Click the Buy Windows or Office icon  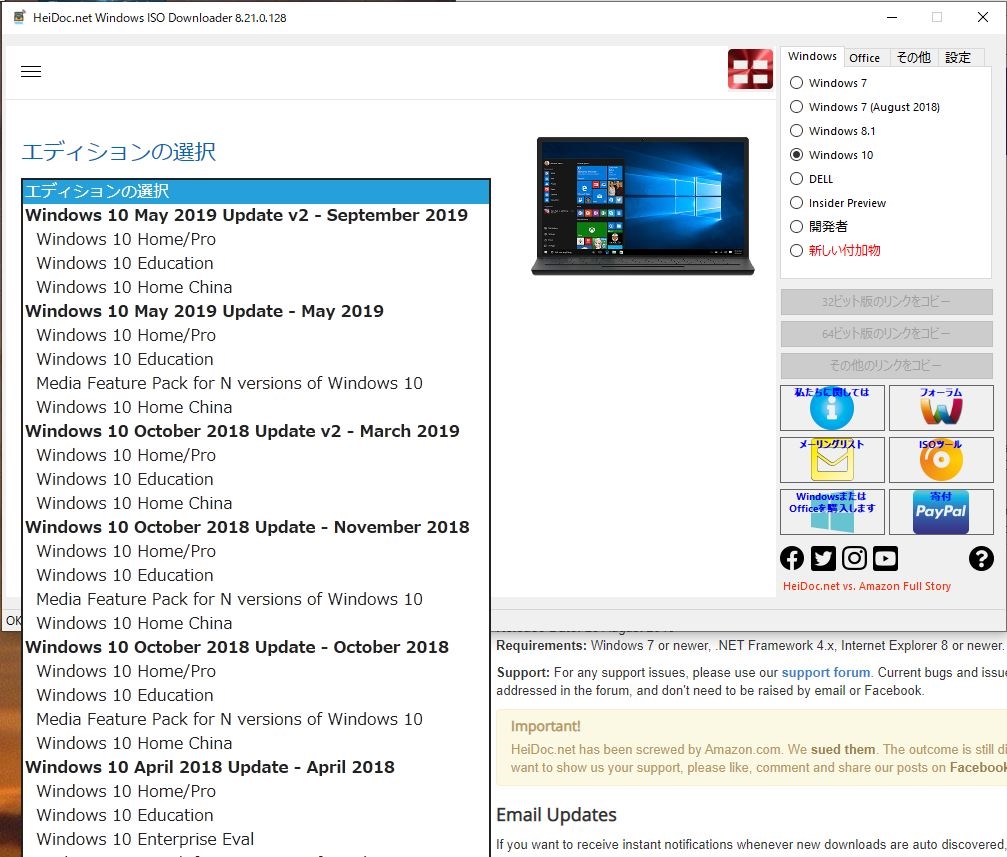coord(832,512)
